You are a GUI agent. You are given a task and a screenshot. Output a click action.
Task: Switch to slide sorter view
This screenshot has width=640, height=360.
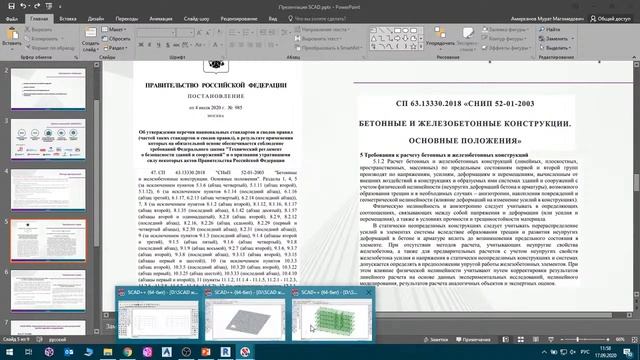(x=520, y=340)
